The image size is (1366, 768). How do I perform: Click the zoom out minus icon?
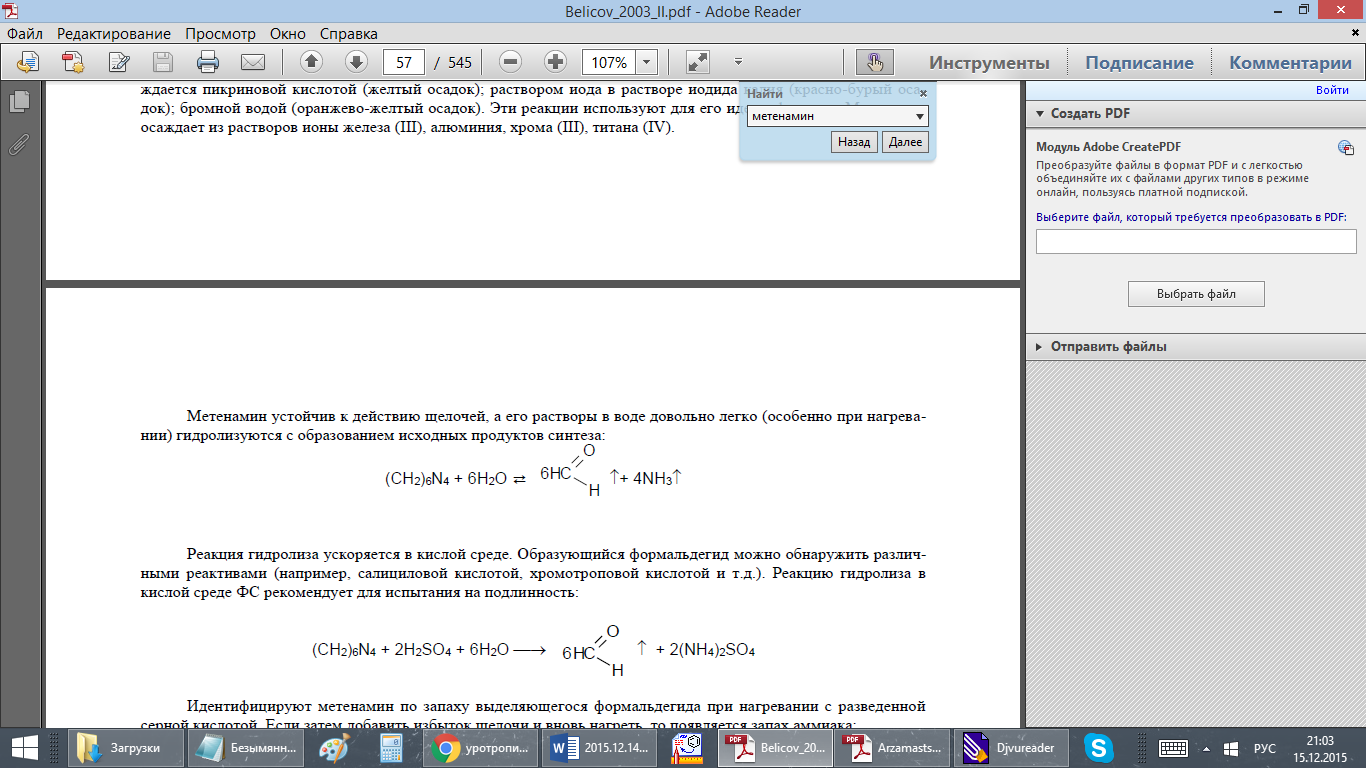pyautogui.click(x=511, y=62)
